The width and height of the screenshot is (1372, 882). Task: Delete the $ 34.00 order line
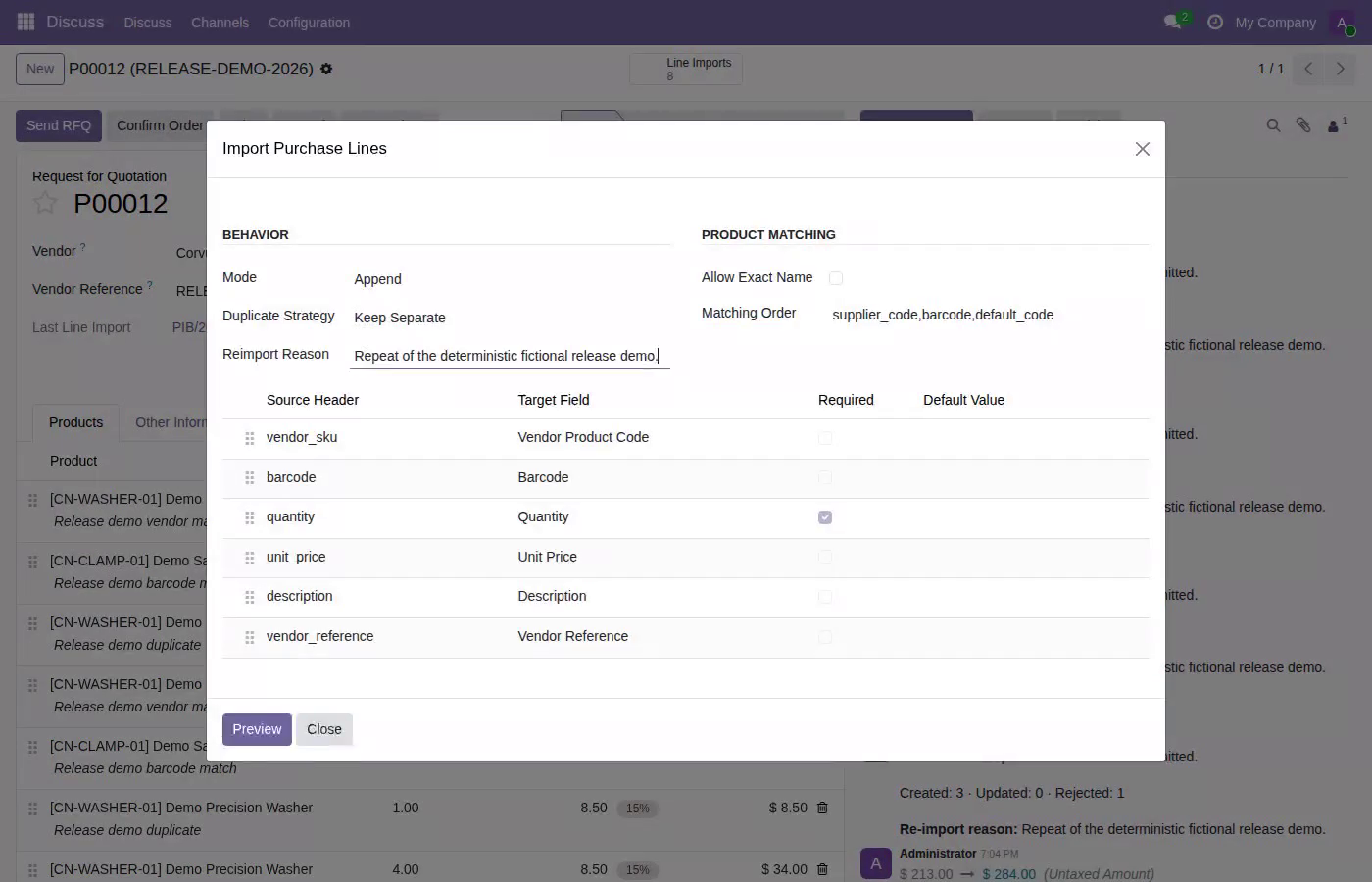822,869
